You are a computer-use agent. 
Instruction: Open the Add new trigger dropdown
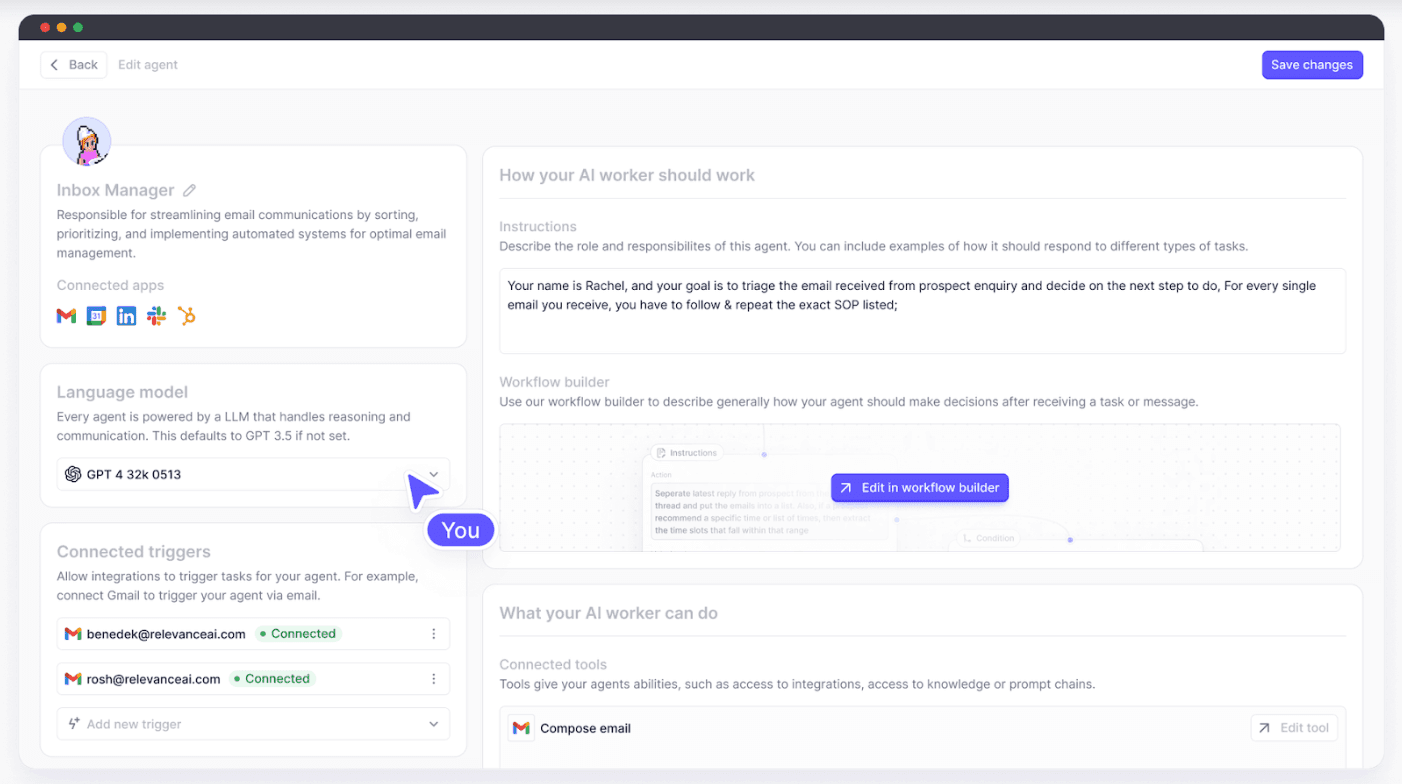252,724
